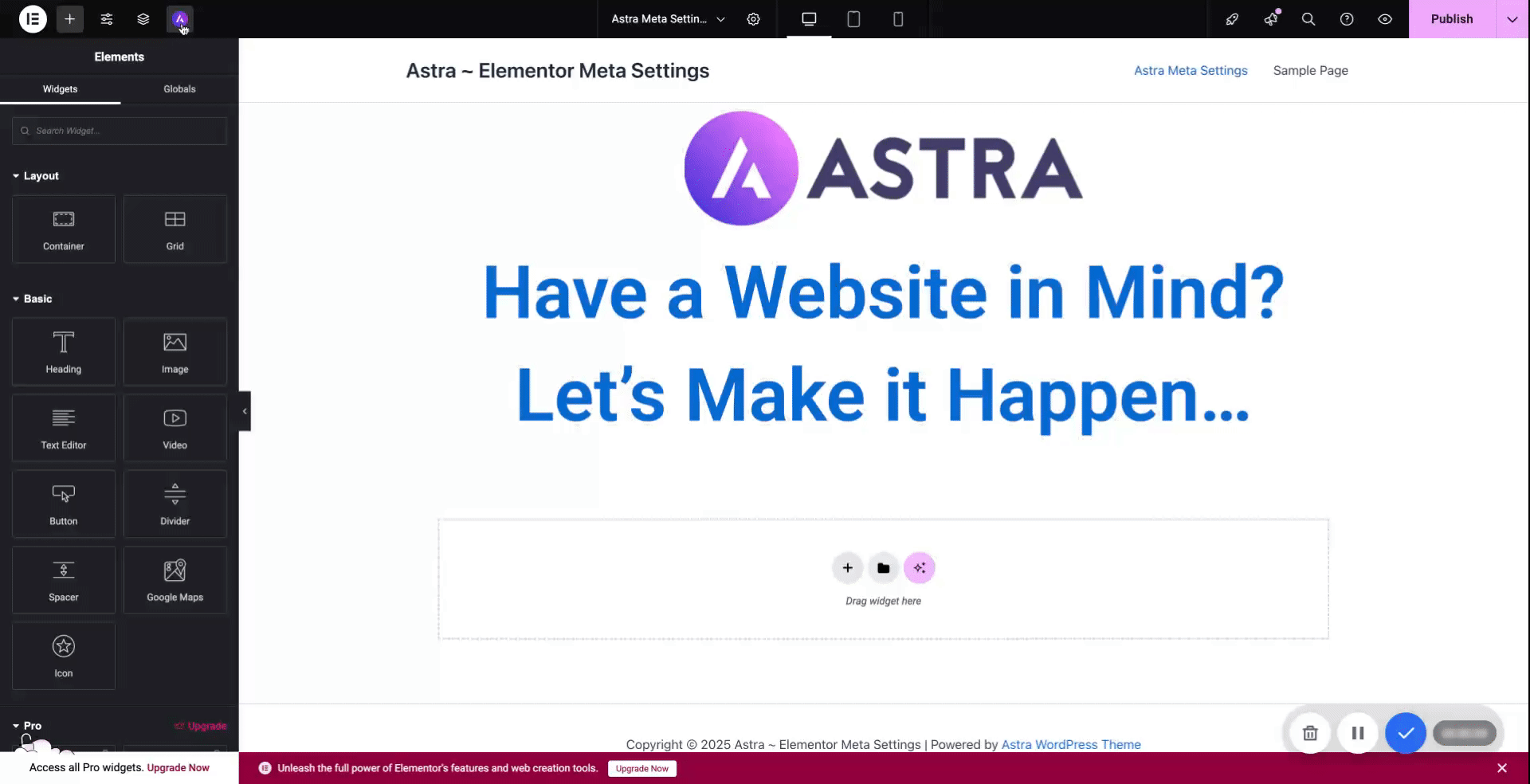
Task: Collapse the Basic widgets section
Action: point(33,299)
